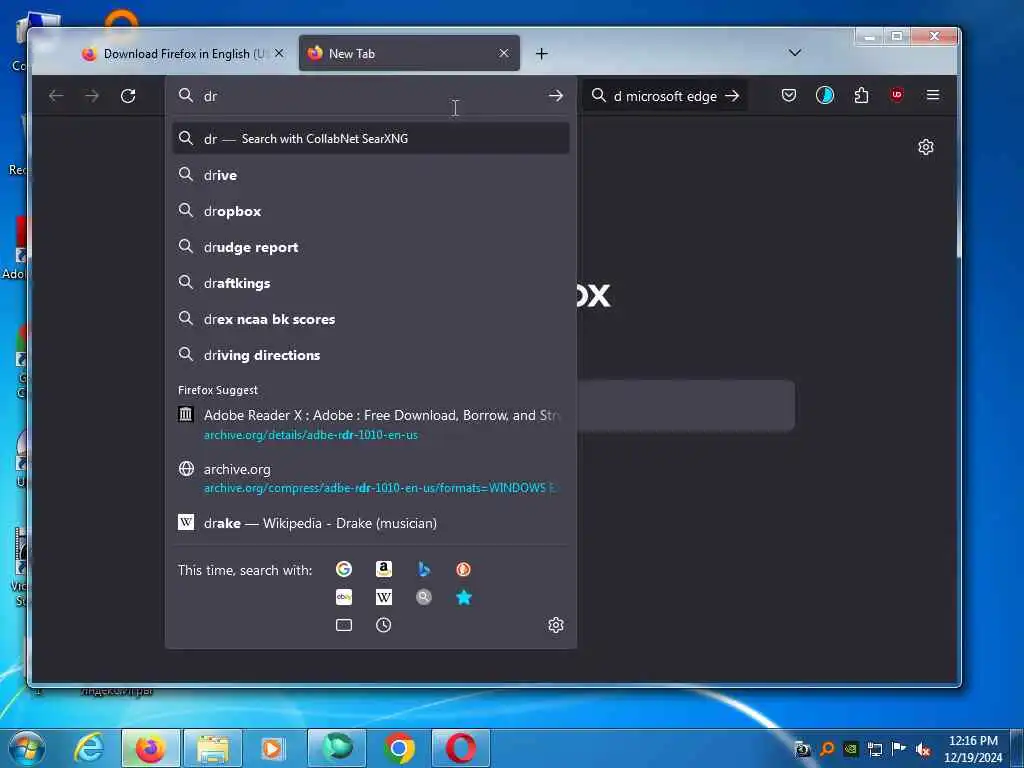The image size is (1024, 768).
Task: Switch to Download Firefox in English tab
Action: pos(183,54)
